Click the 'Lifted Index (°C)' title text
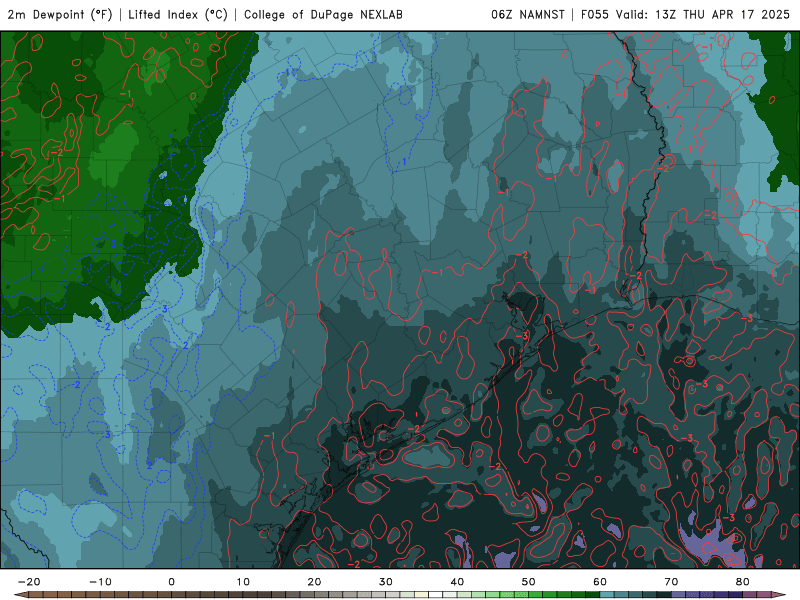 [x=178, y=15]
